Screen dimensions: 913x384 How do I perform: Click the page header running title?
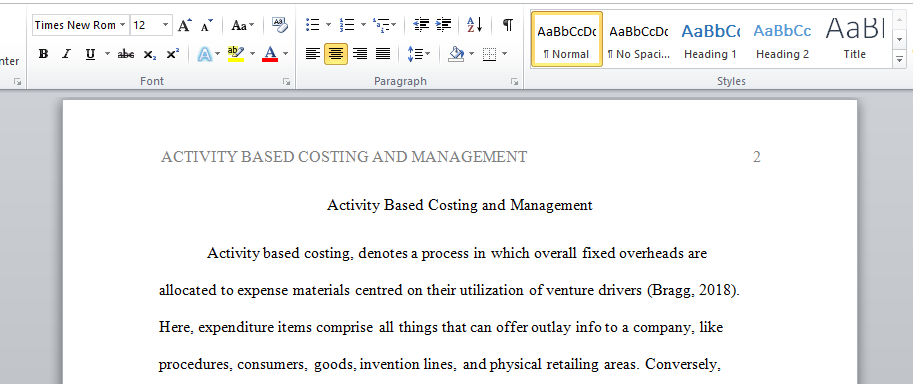[x=344, y=157]
